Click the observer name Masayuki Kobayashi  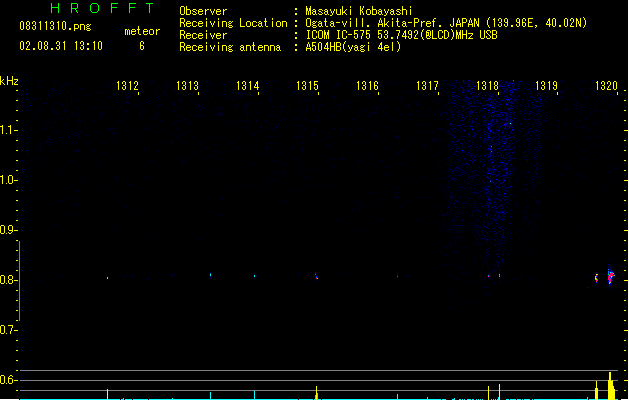click(x=359, y=11)
